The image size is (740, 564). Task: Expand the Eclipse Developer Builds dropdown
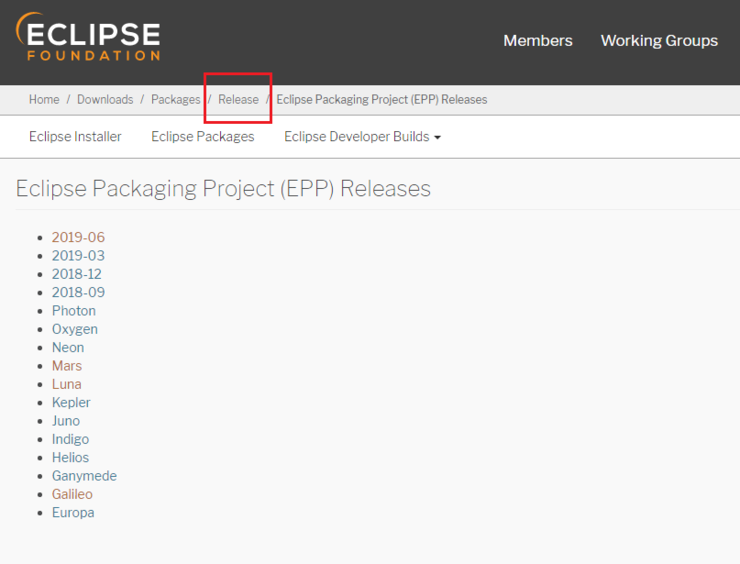[x=362, y=137]
